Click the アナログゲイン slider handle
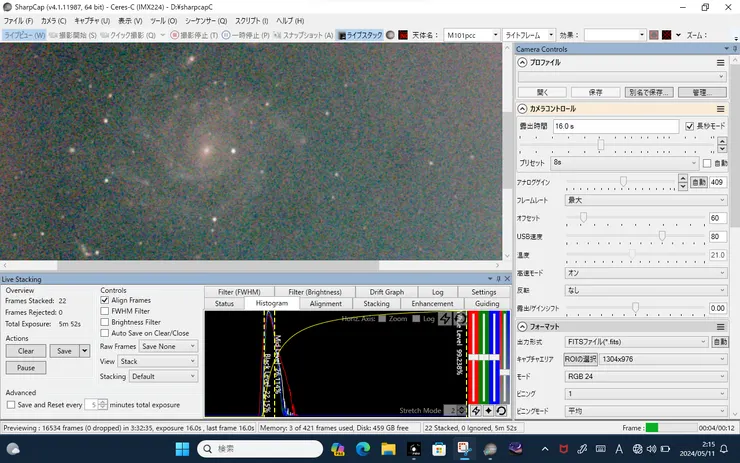Image resolution: width=740 pixels, height=463 pixels. pyautogui.click(x=623, y=182)
